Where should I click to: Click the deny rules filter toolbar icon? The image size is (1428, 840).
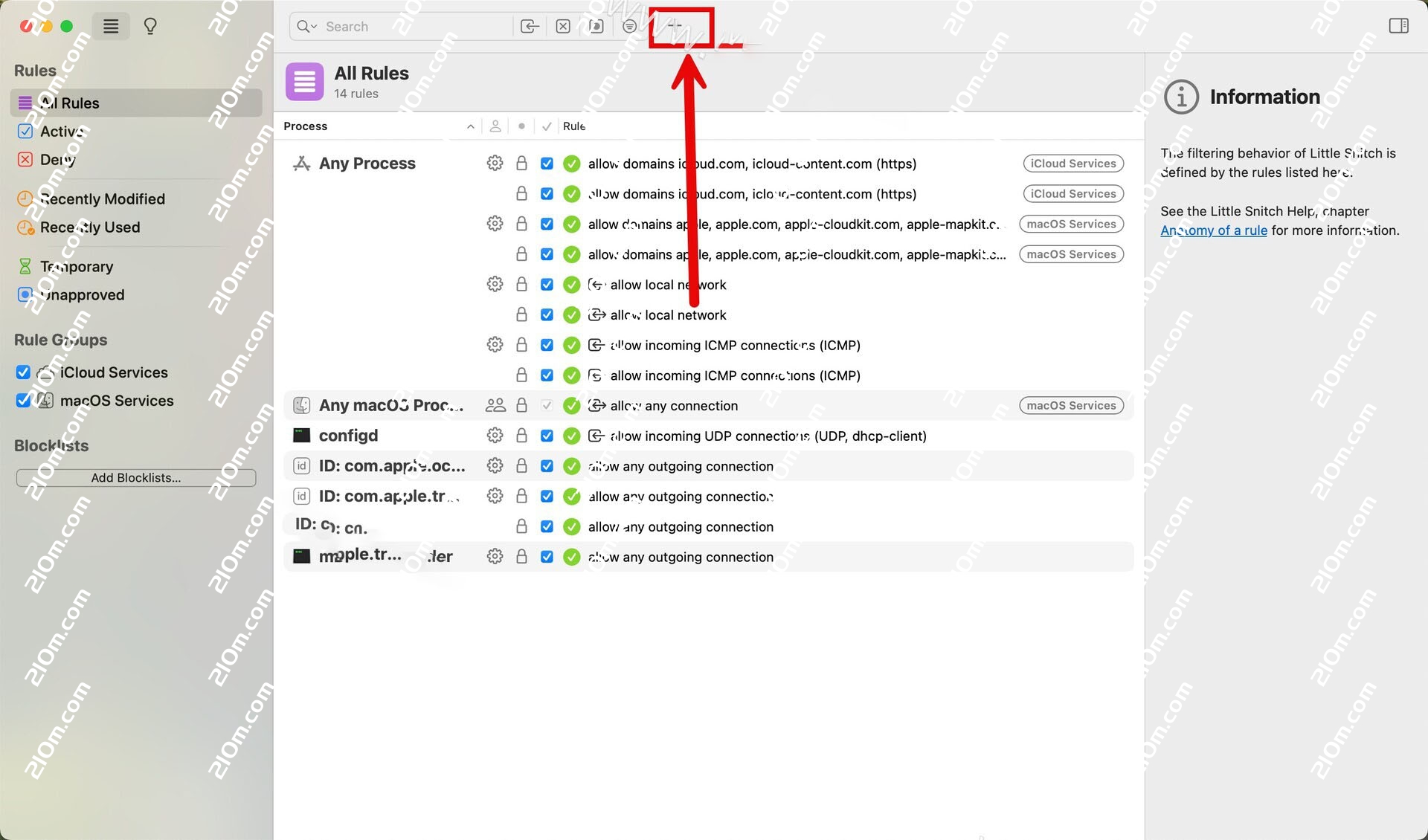(563, 27)
